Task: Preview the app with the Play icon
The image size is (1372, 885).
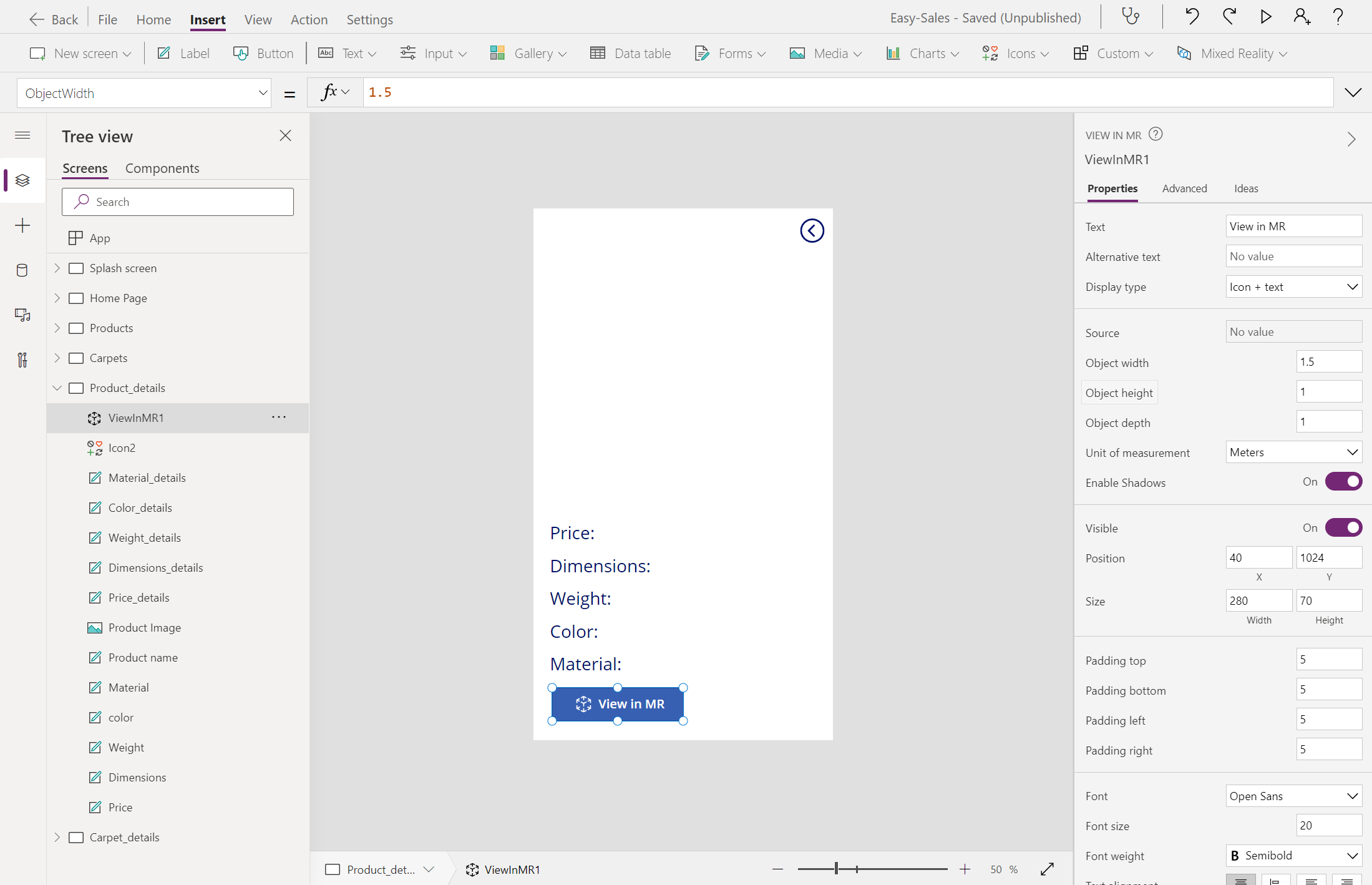Action: tap(1266, 17)
